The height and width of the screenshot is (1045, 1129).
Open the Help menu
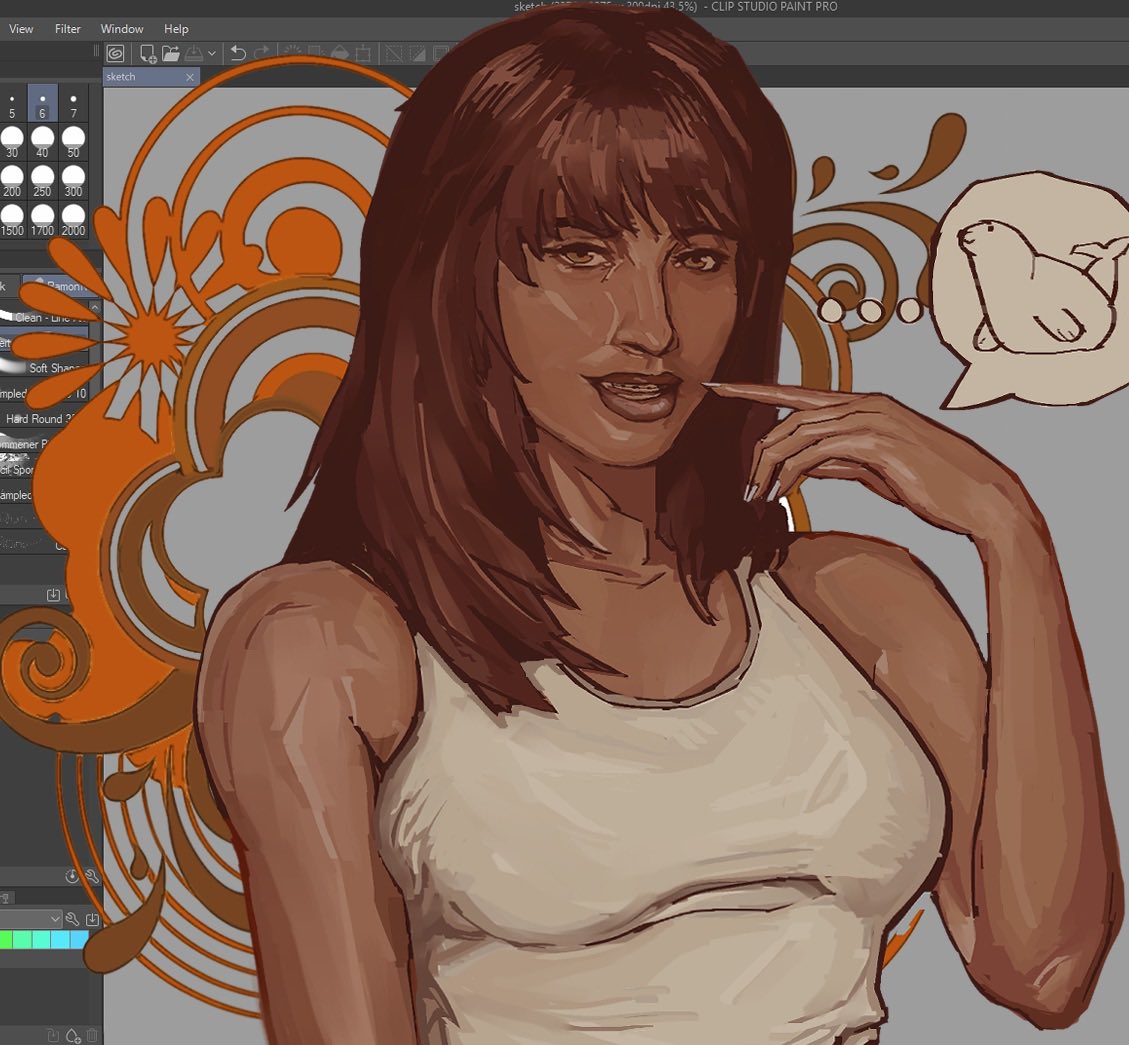[176, 29]
